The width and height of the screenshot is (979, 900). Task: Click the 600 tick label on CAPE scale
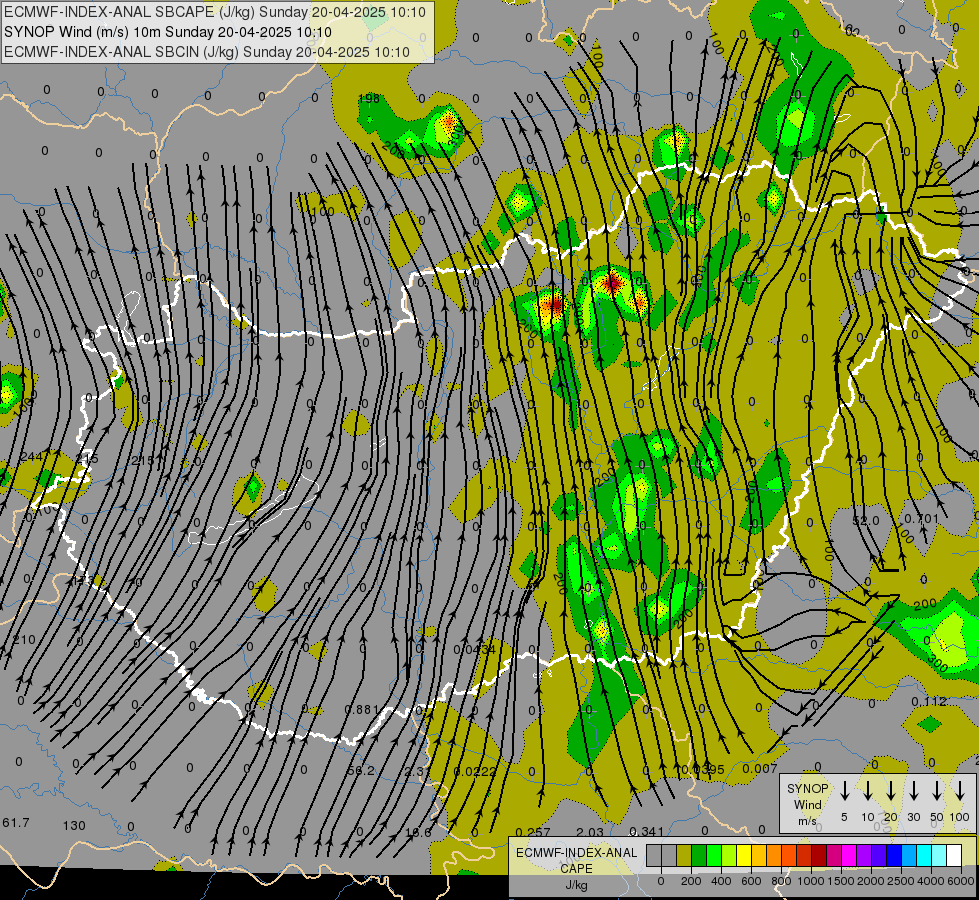click(x=751, y=881)
